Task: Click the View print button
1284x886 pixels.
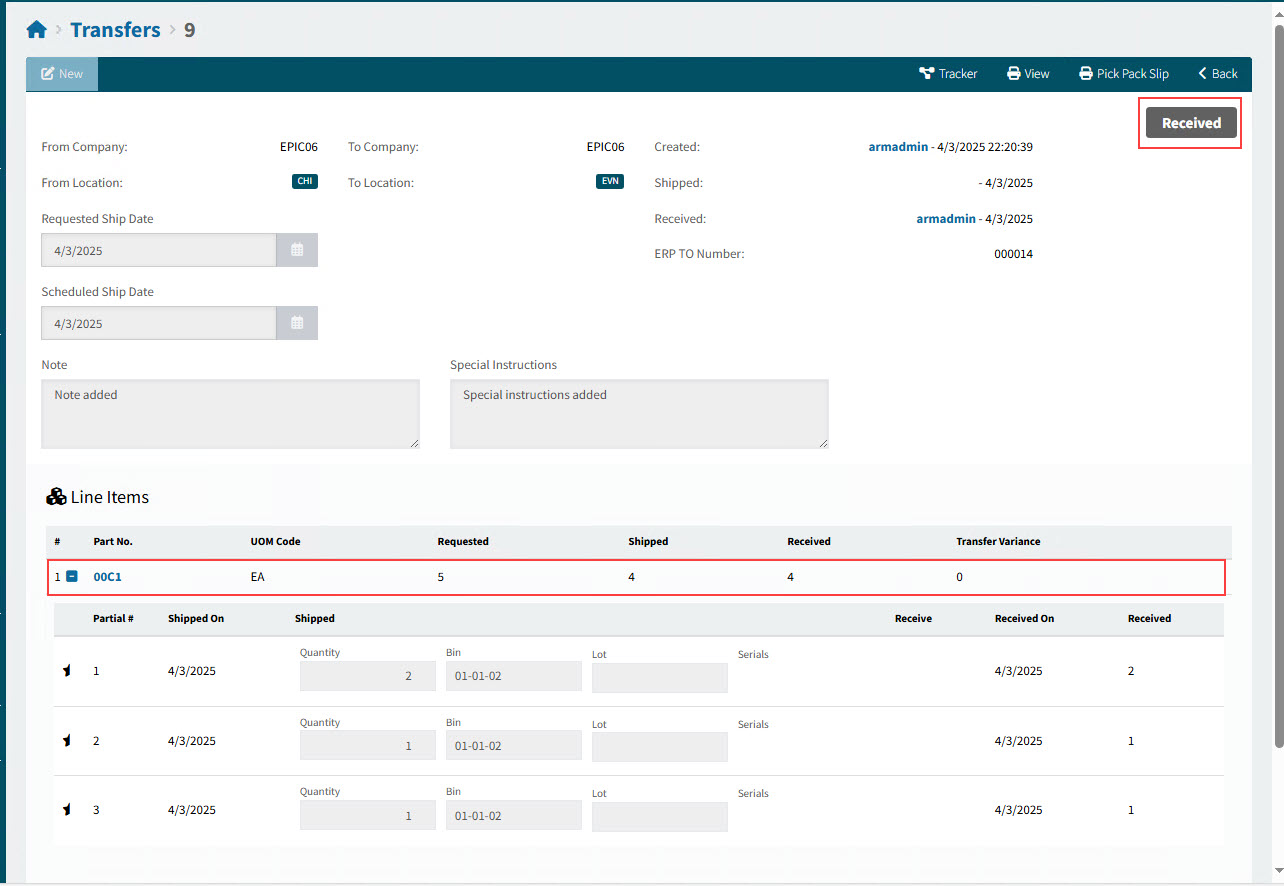Action: (1028, 74)
